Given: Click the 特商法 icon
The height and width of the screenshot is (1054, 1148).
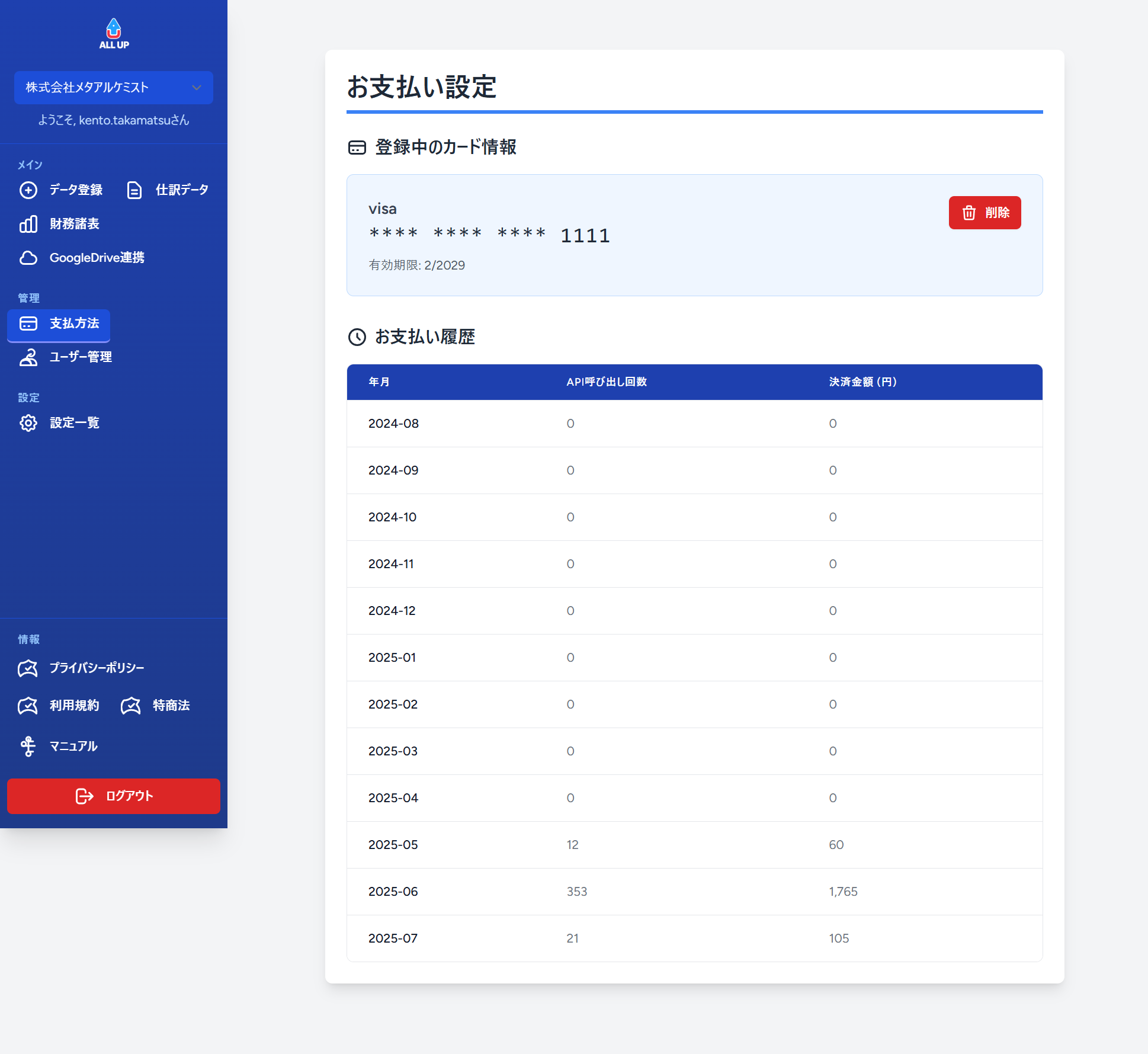Looking at the screenshot, I should point(131,706).
